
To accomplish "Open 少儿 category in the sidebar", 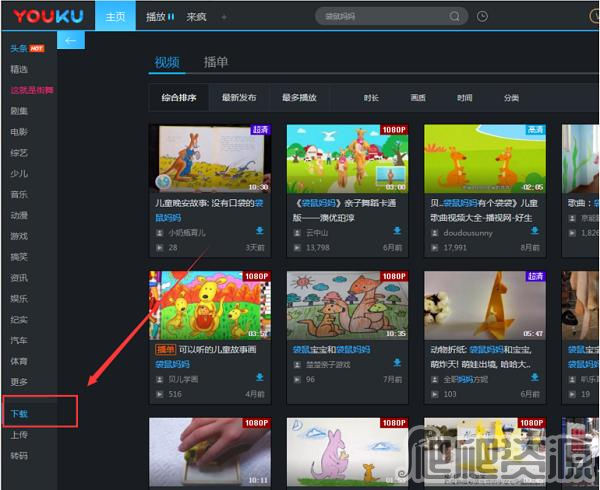I will [19, 174].
